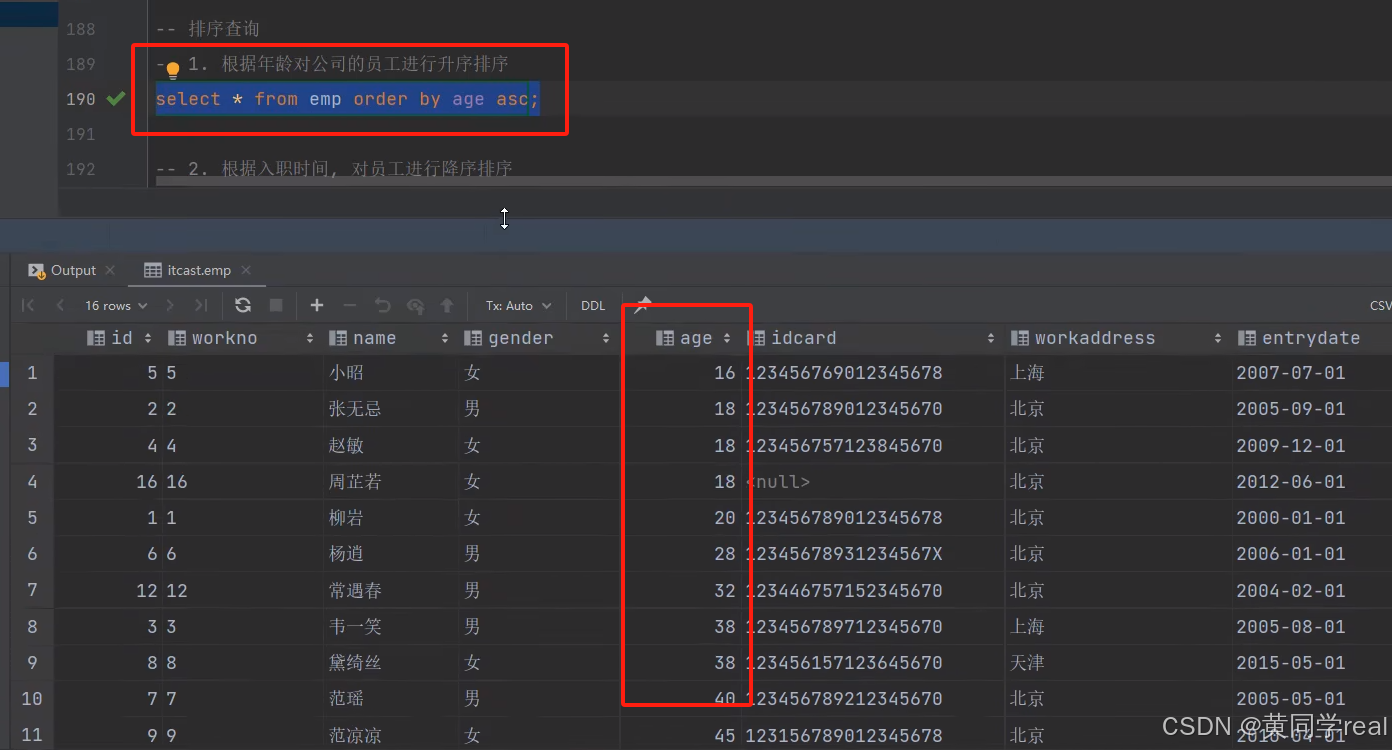The height and width of the screenshot is (750, 1392).
Task: Click the name cell '张无忌'
Action: [355, 409]
